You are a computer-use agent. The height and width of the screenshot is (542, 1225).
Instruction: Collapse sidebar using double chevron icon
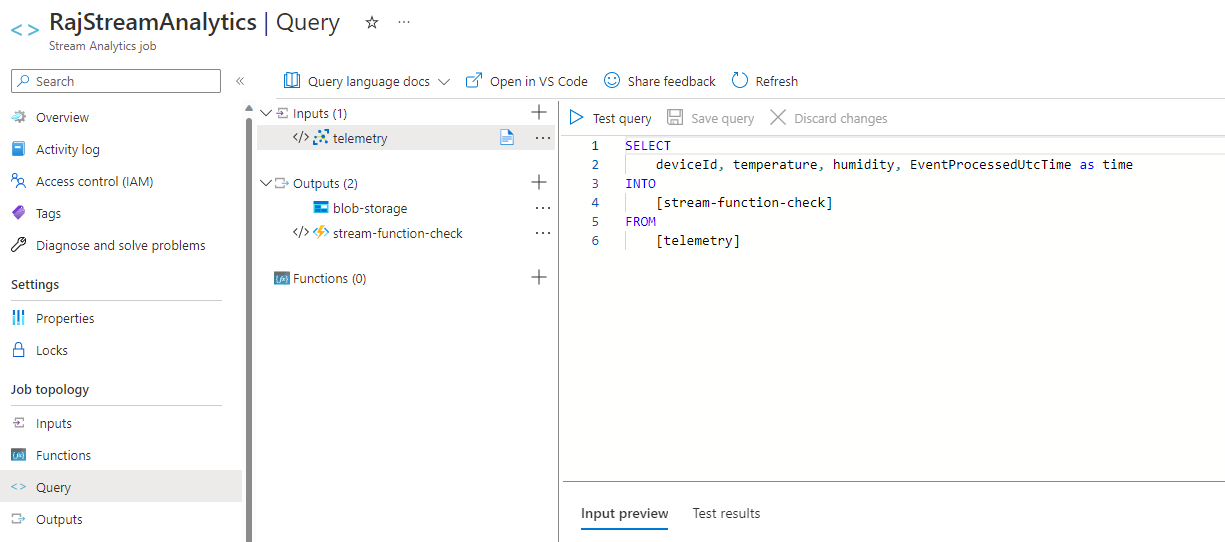tap(240, 81)
